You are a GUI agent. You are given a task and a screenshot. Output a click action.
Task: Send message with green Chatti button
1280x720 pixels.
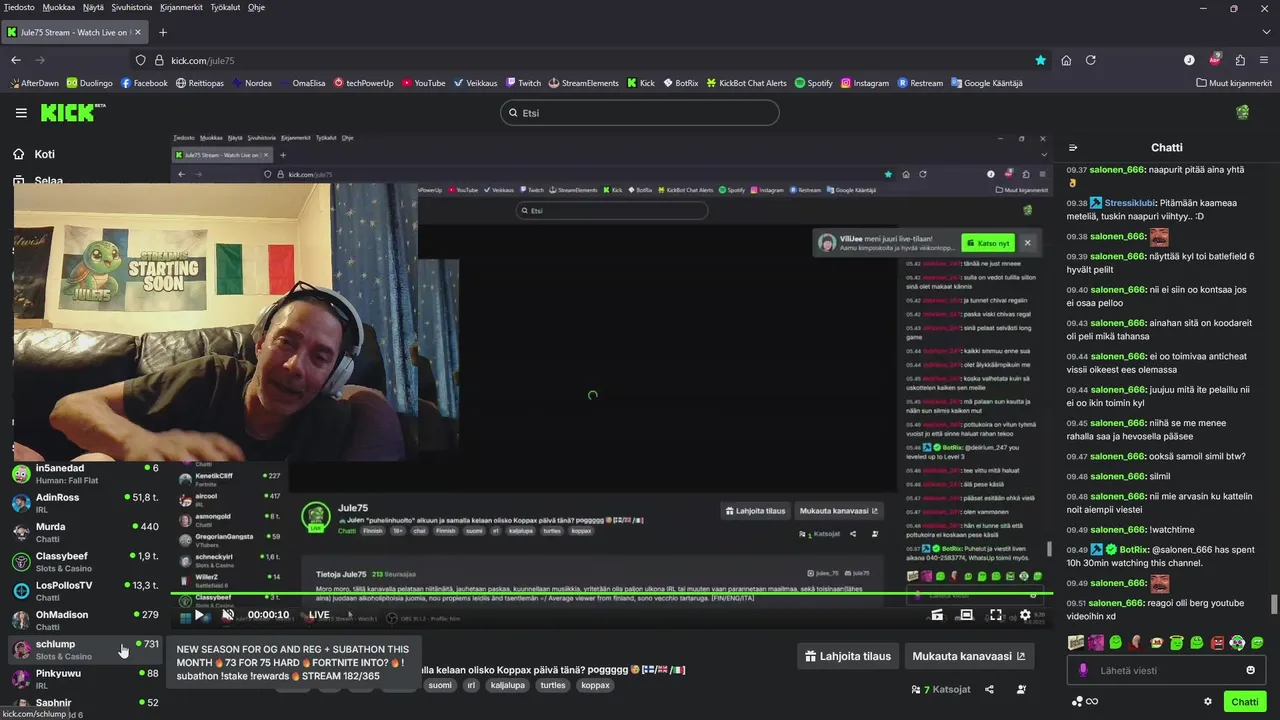click(x=1245, y=702)
